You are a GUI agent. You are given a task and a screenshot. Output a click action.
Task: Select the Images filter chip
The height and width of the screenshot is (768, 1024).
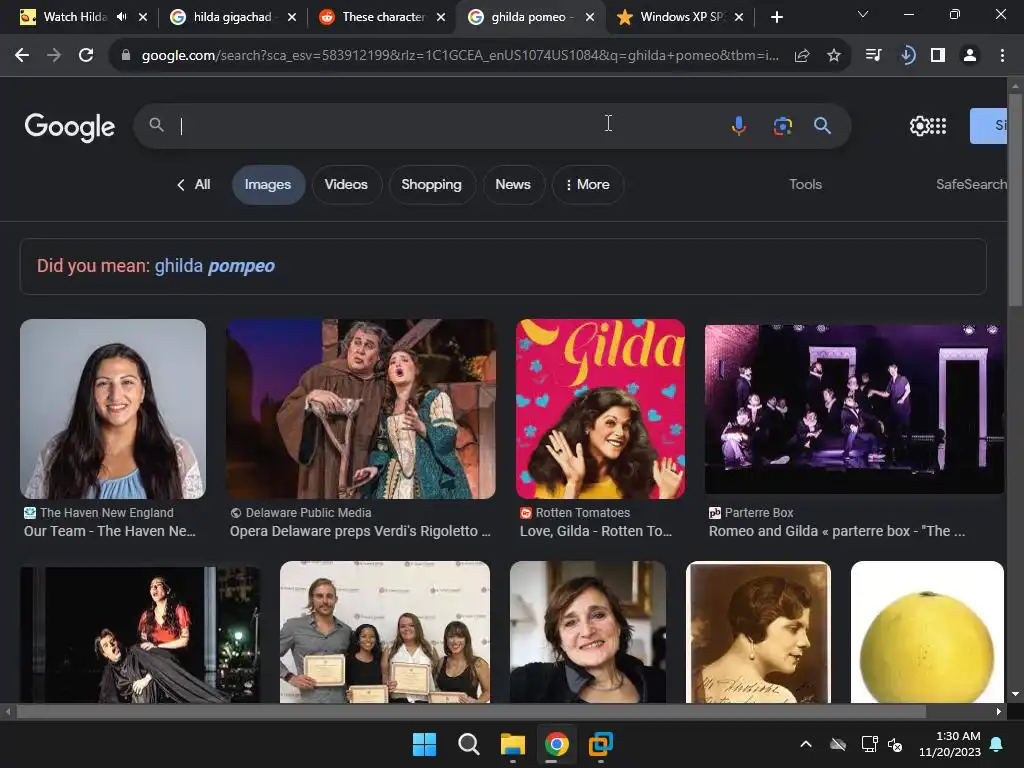coord(268,185)
